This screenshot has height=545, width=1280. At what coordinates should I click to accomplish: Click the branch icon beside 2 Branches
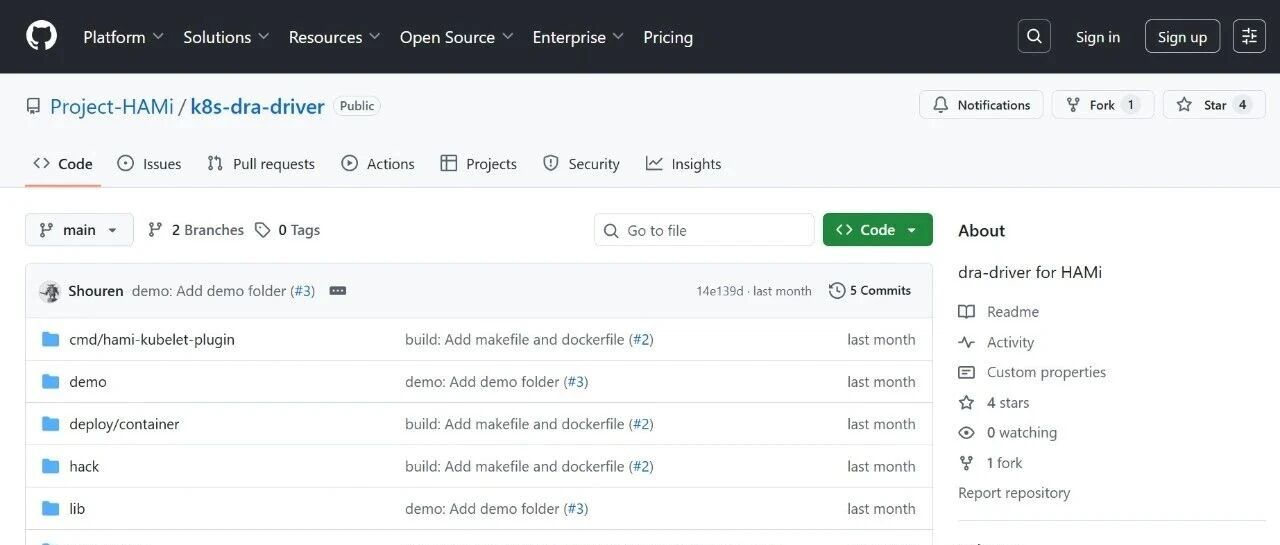155,230
